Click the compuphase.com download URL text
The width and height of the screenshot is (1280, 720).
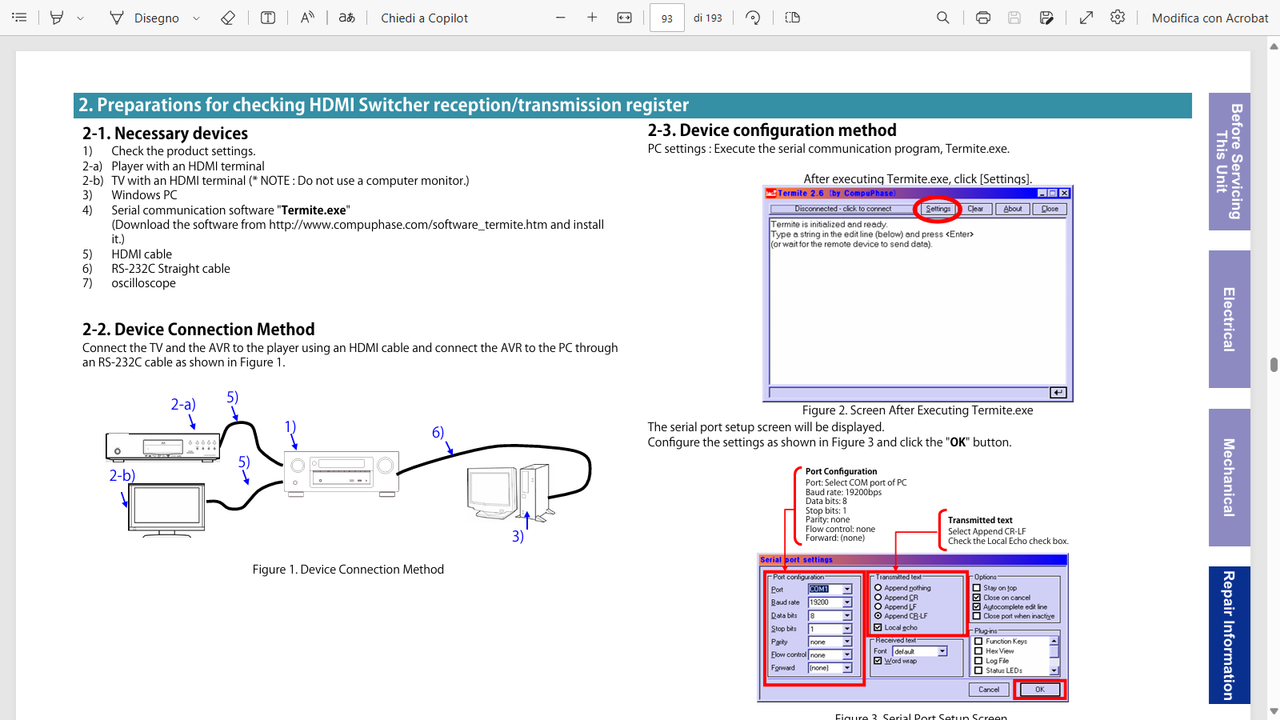click(x=409, y=225)
